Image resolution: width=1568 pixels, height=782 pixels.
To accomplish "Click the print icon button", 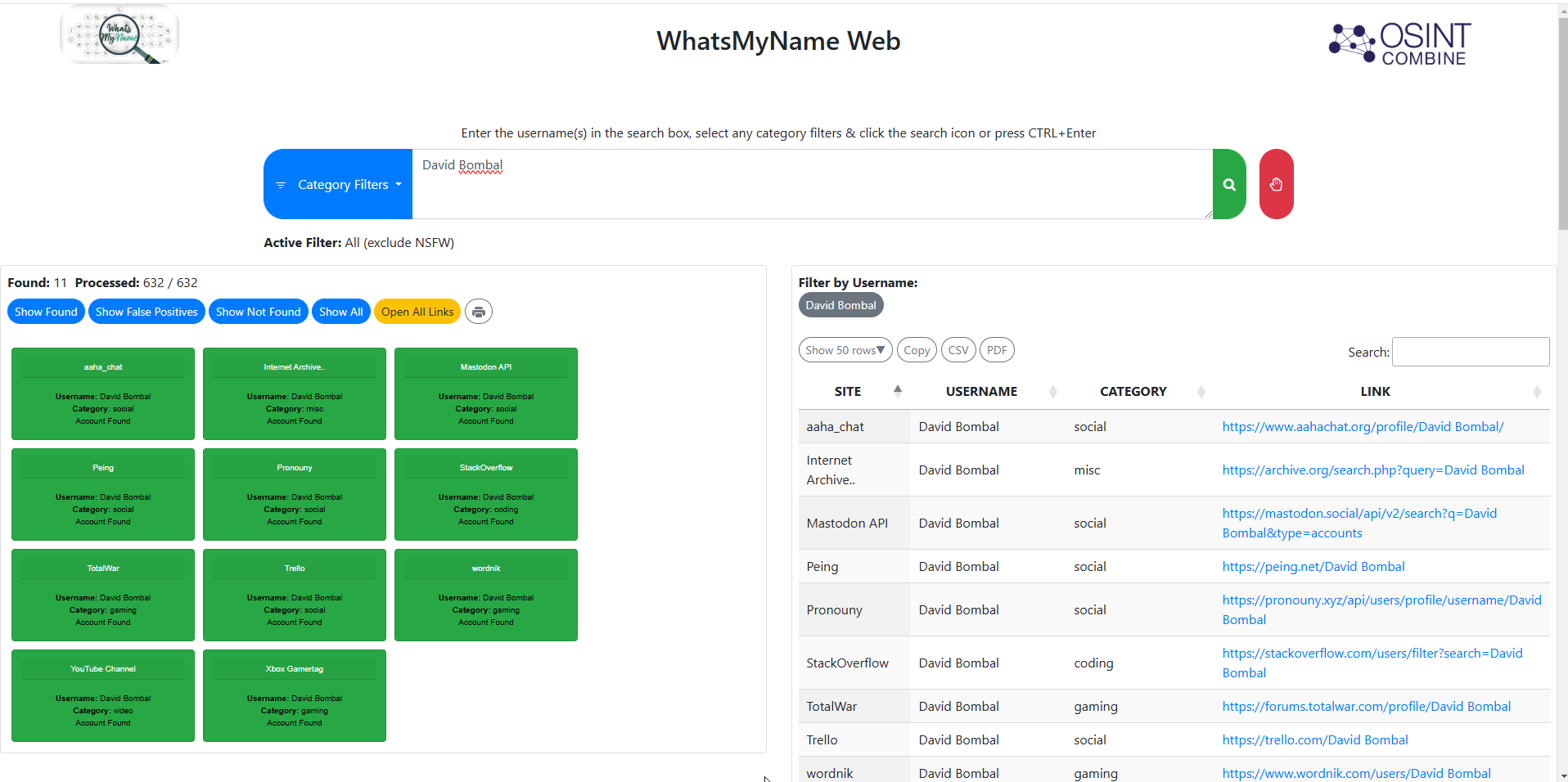I will pyautogui.click(x=479, y=312).
